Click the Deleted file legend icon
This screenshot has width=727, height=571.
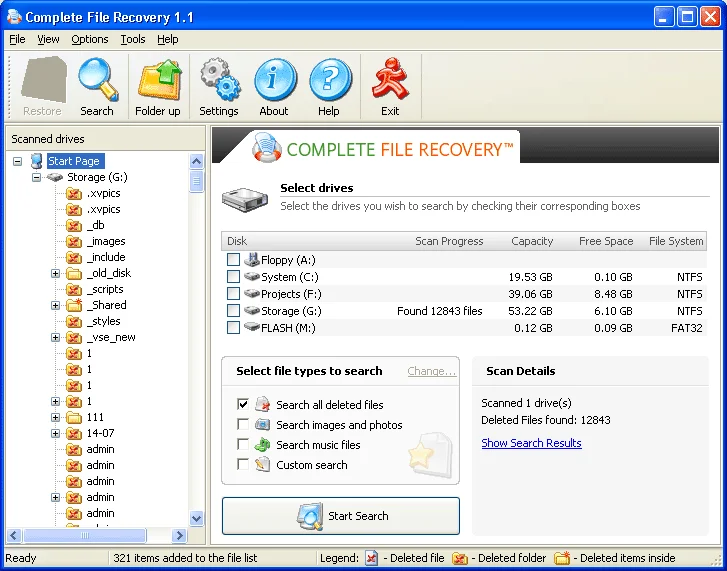point(371,558)
